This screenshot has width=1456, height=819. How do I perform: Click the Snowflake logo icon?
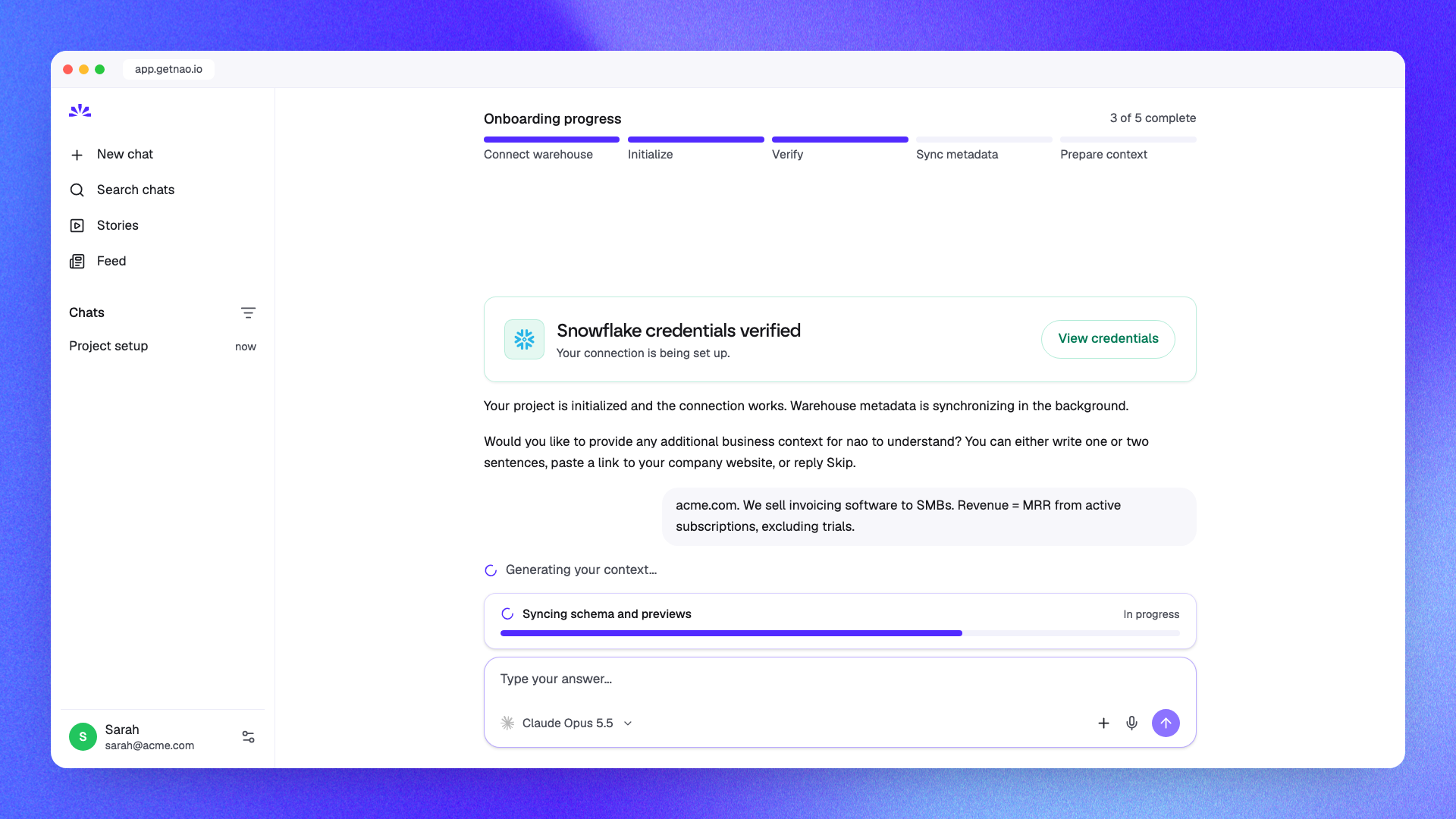point(524,339)
